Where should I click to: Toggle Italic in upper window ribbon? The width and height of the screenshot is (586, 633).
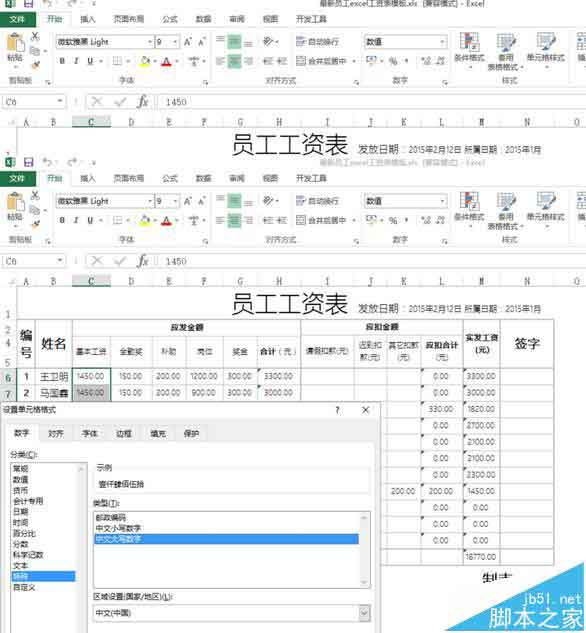(x=76, y=61)
